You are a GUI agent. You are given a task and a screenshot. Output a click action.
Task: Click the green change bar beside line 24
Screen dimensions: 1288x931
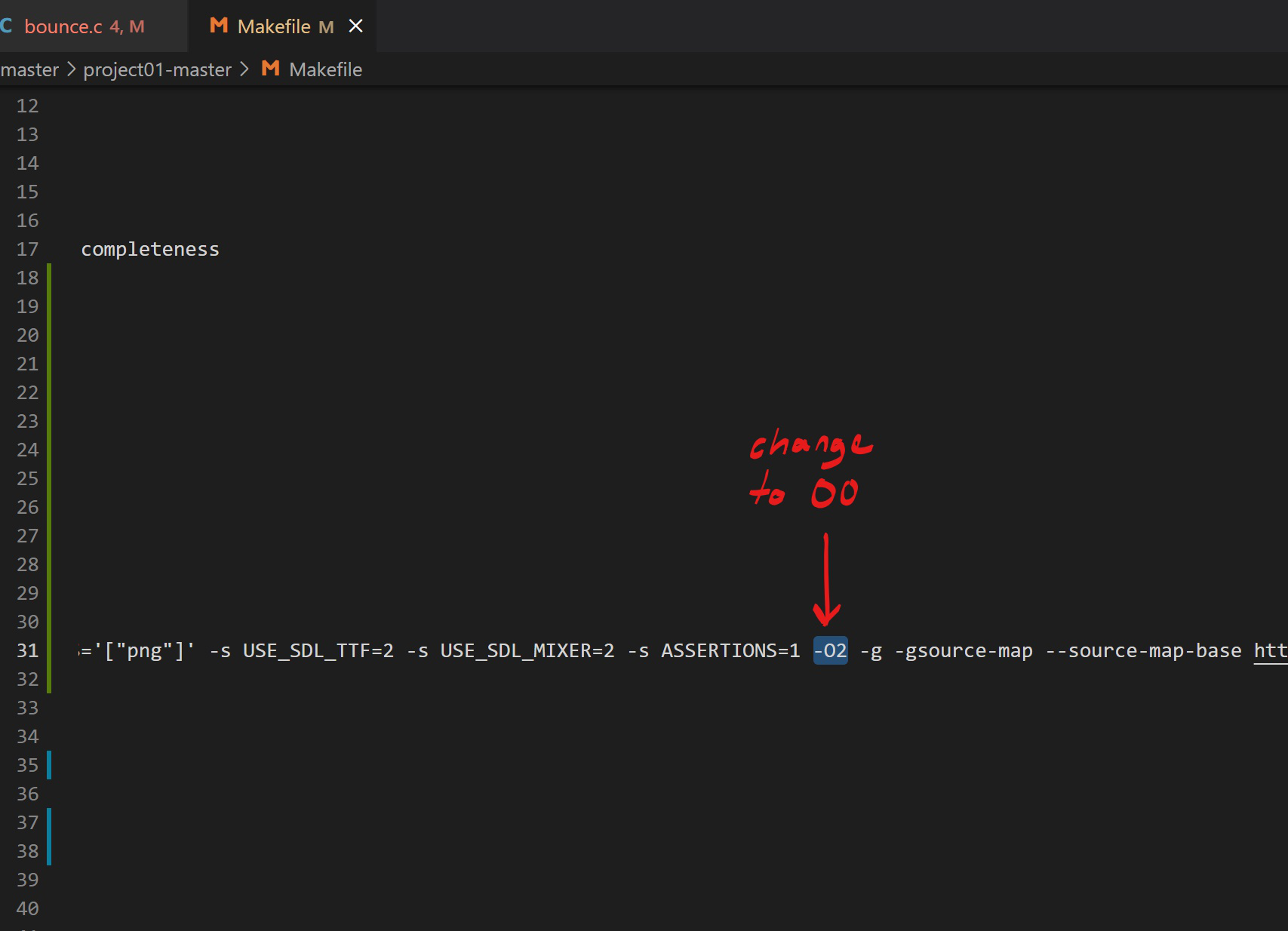pyautogui.click(x=49, y=450)
